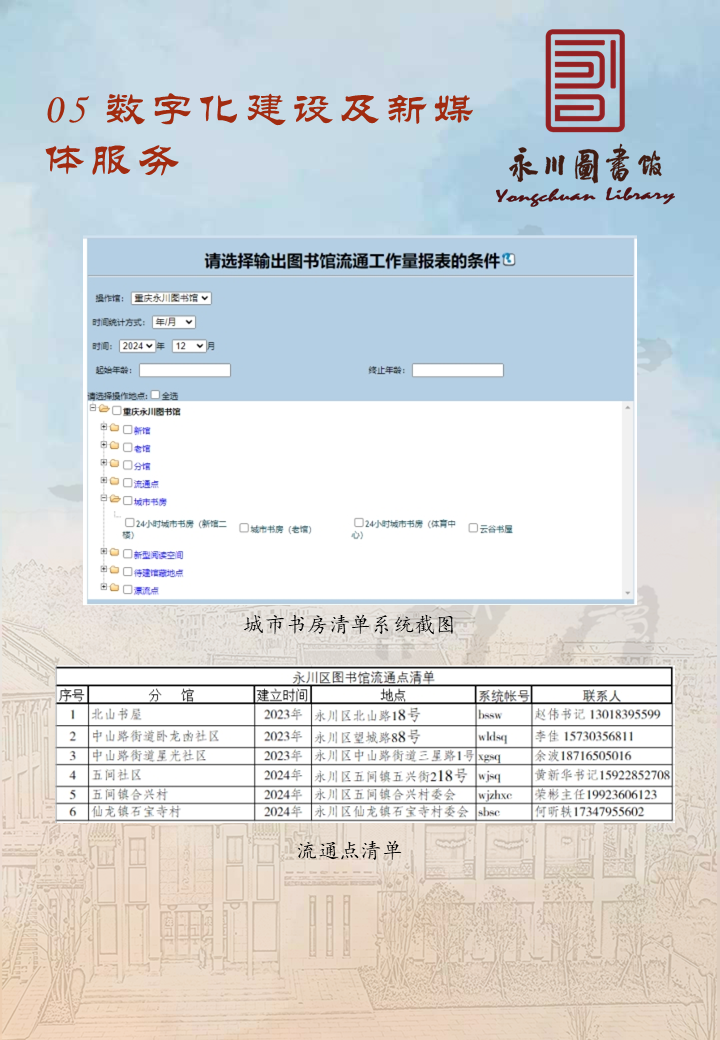Click the 五间镇合兴村 table cell
Screen dimensions: 720x1040
click(171, 794)
